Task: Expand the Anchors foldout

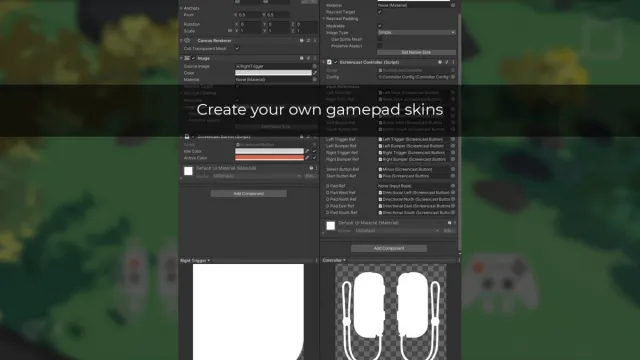Action: [x=181, y=8]
